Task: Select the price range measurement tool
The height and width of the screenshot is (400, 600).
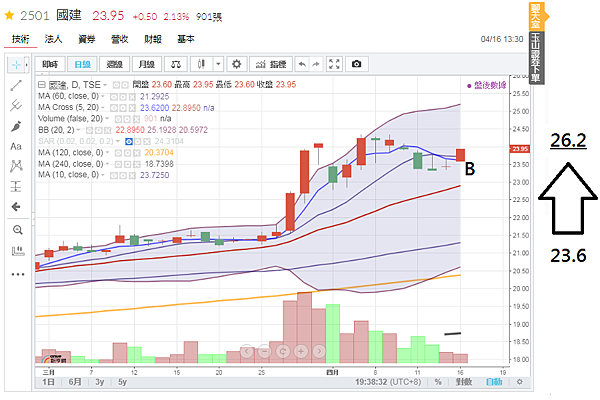Action: coord(16,186)
